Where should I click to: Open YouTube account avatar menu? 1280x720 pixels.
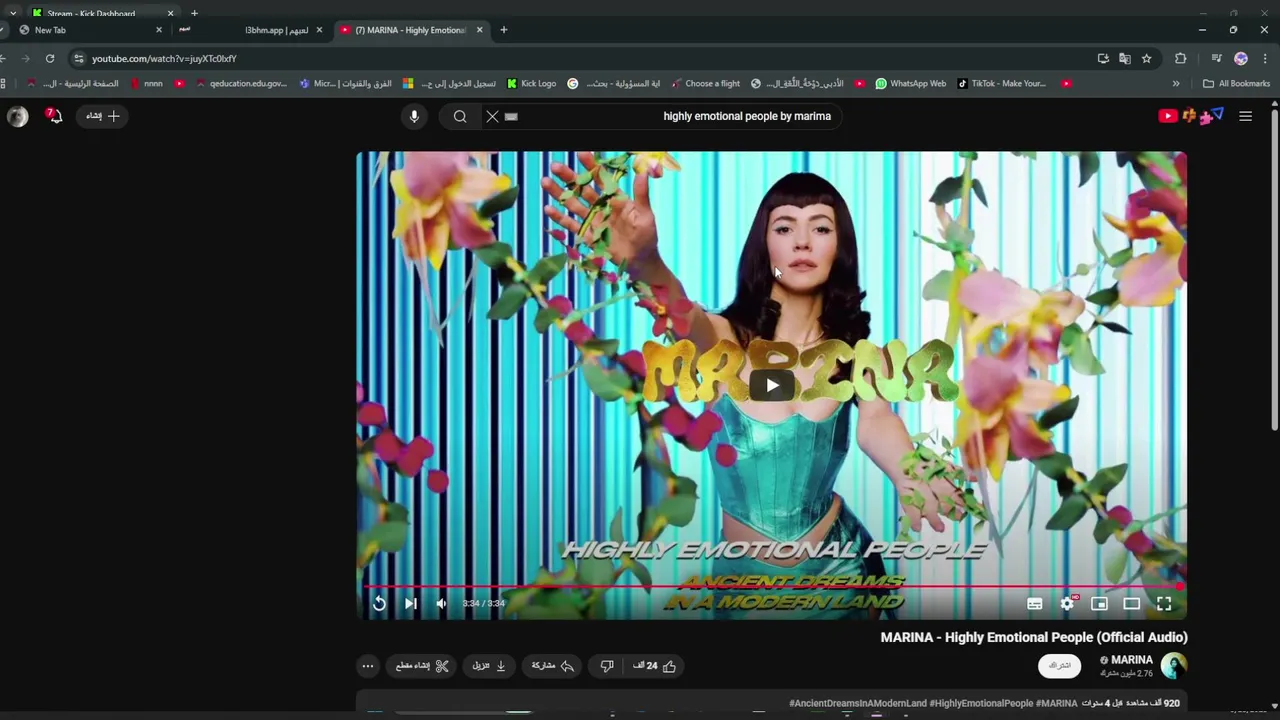pos(17,116)
